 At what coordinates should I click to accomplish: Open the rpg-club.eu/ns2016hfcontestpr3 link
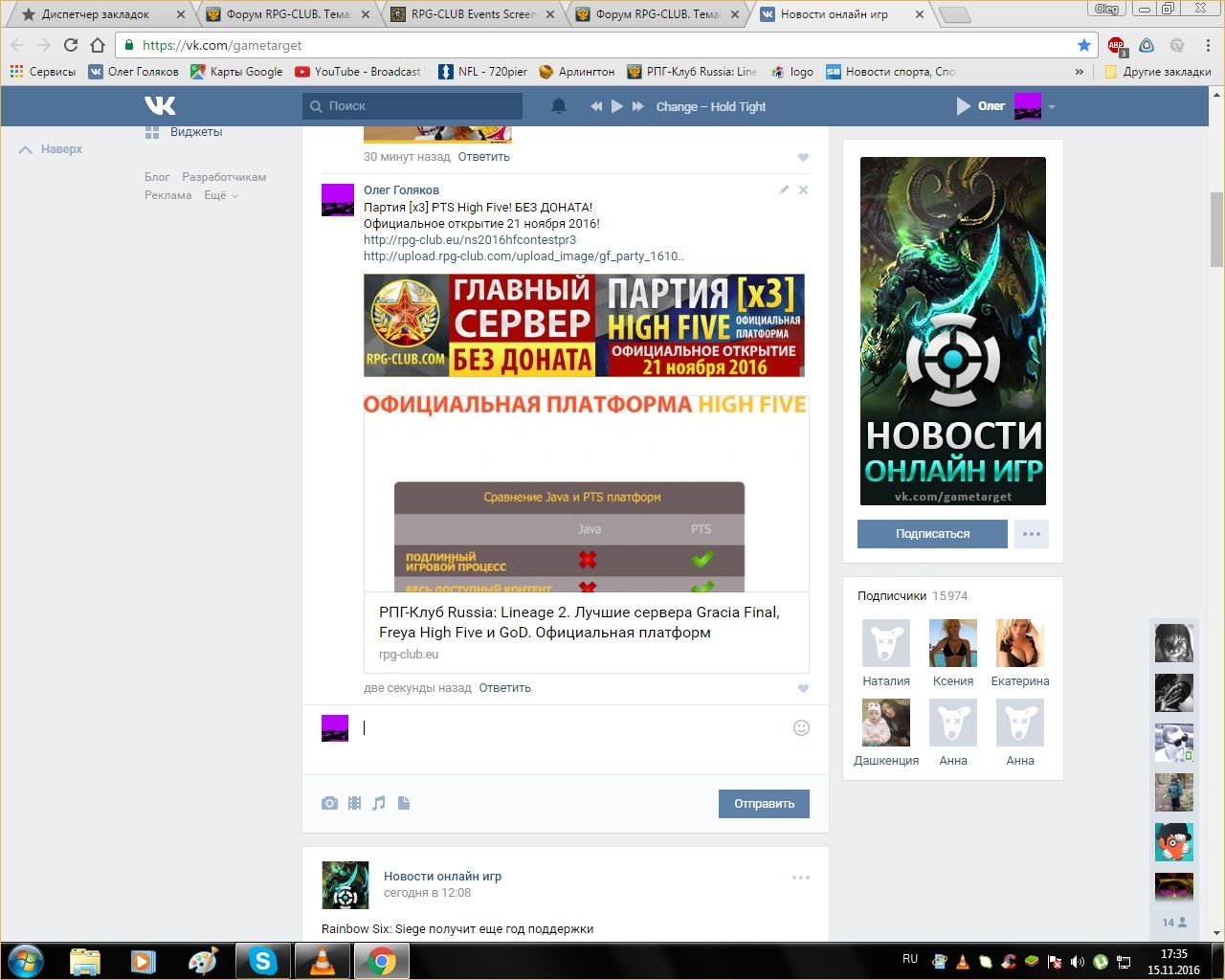[470, 240]
